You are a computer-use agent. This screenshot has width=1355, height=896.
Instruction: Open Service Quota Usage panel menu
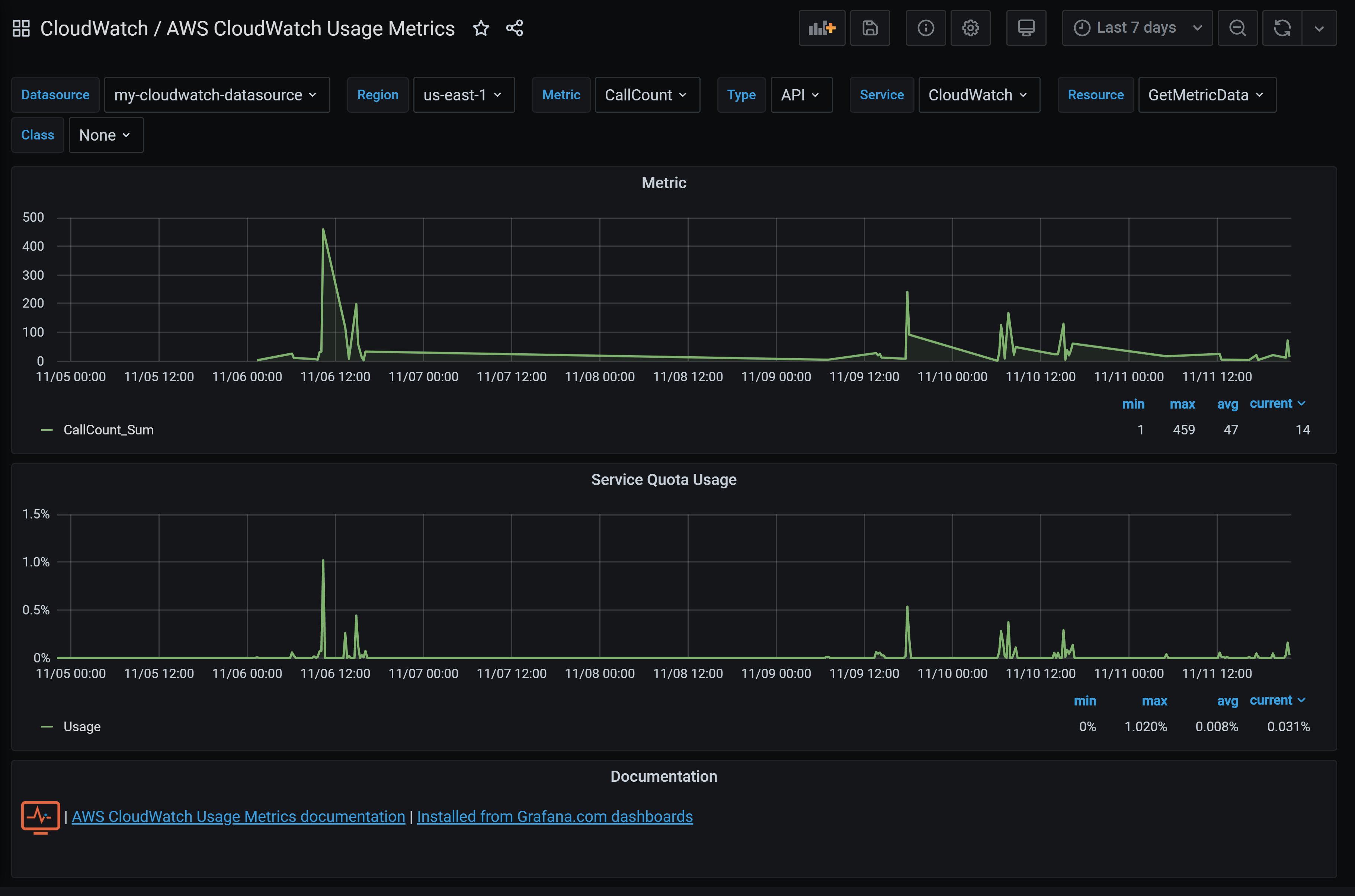[663, 479]
